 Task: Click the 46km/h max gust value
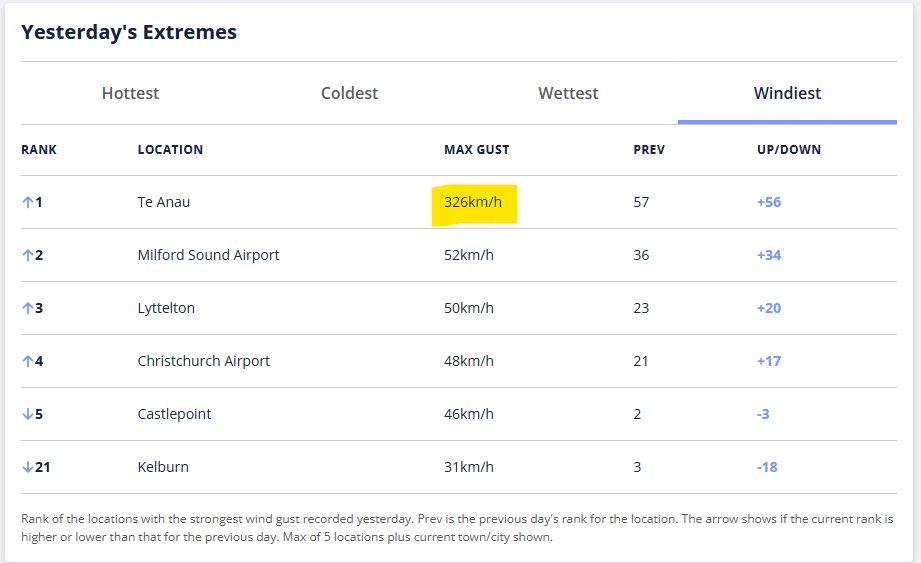tap(469, 414)
